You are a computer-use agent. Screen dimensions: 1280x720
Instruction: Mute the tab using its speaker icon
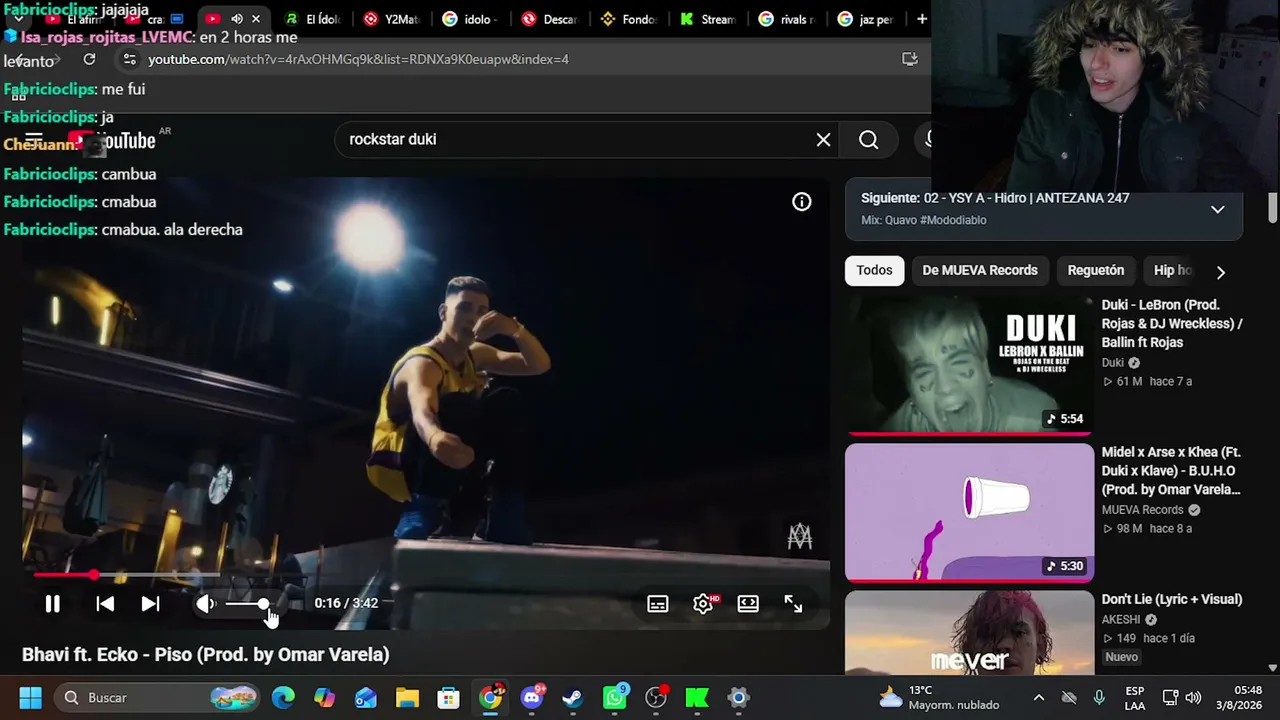(x=237, y=19)
